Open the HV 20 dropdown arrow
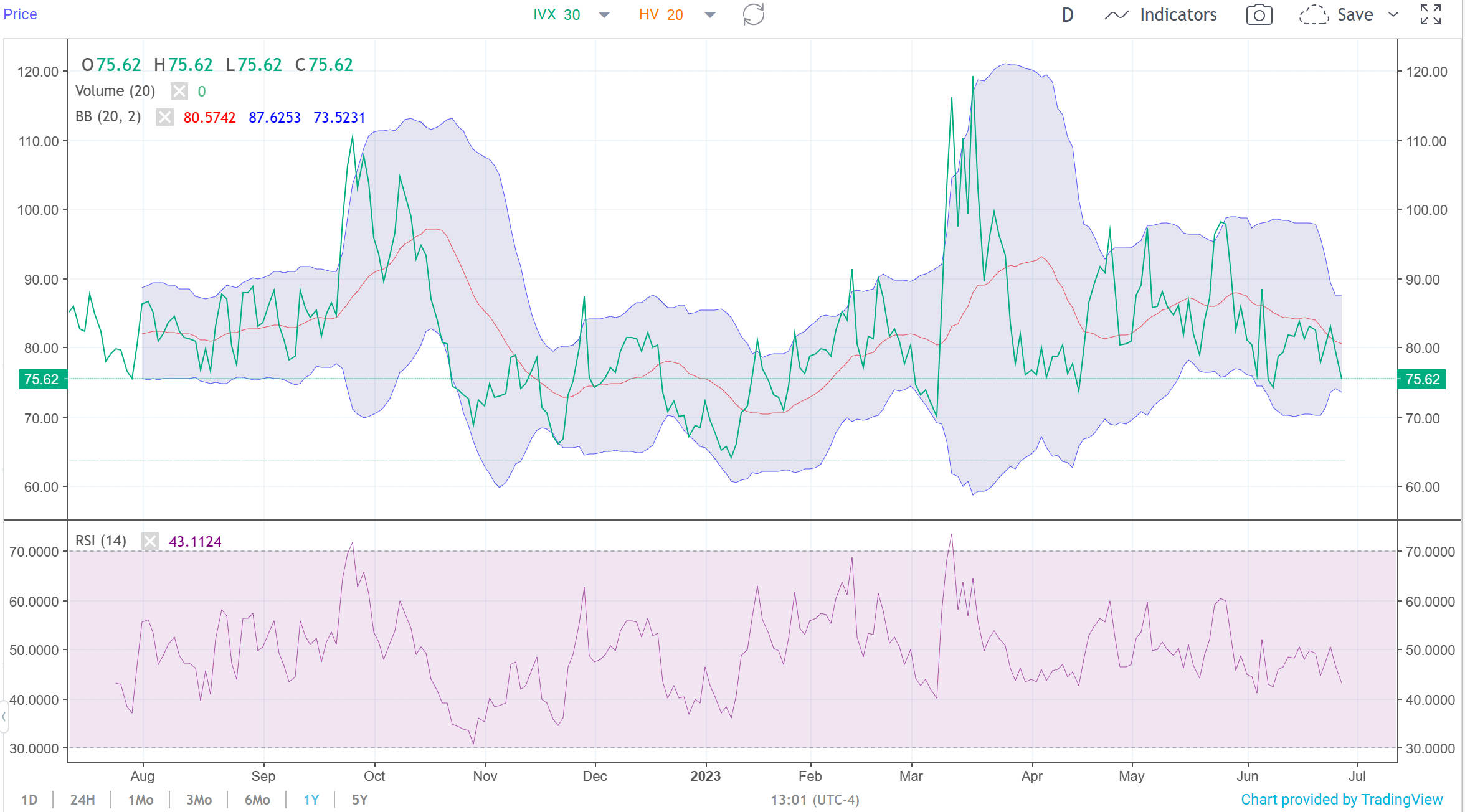Screen dimensions: 1465x812 [x=709, y=15]
